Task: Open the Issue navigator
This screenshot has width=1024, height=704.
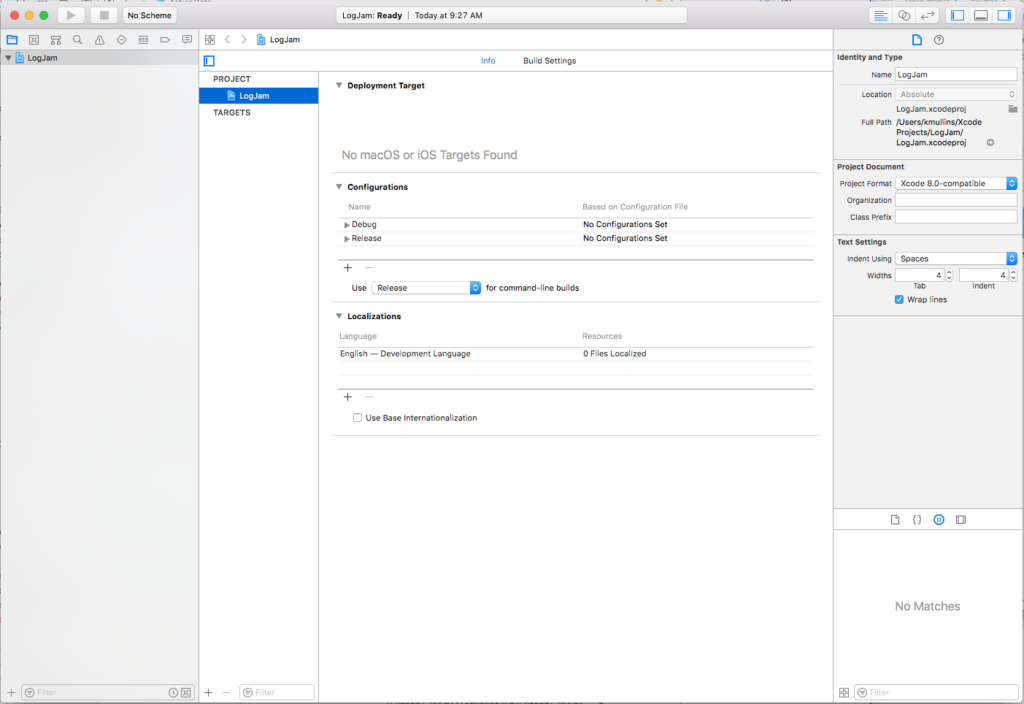Action: pyautogui.click(x=99, y=39)
